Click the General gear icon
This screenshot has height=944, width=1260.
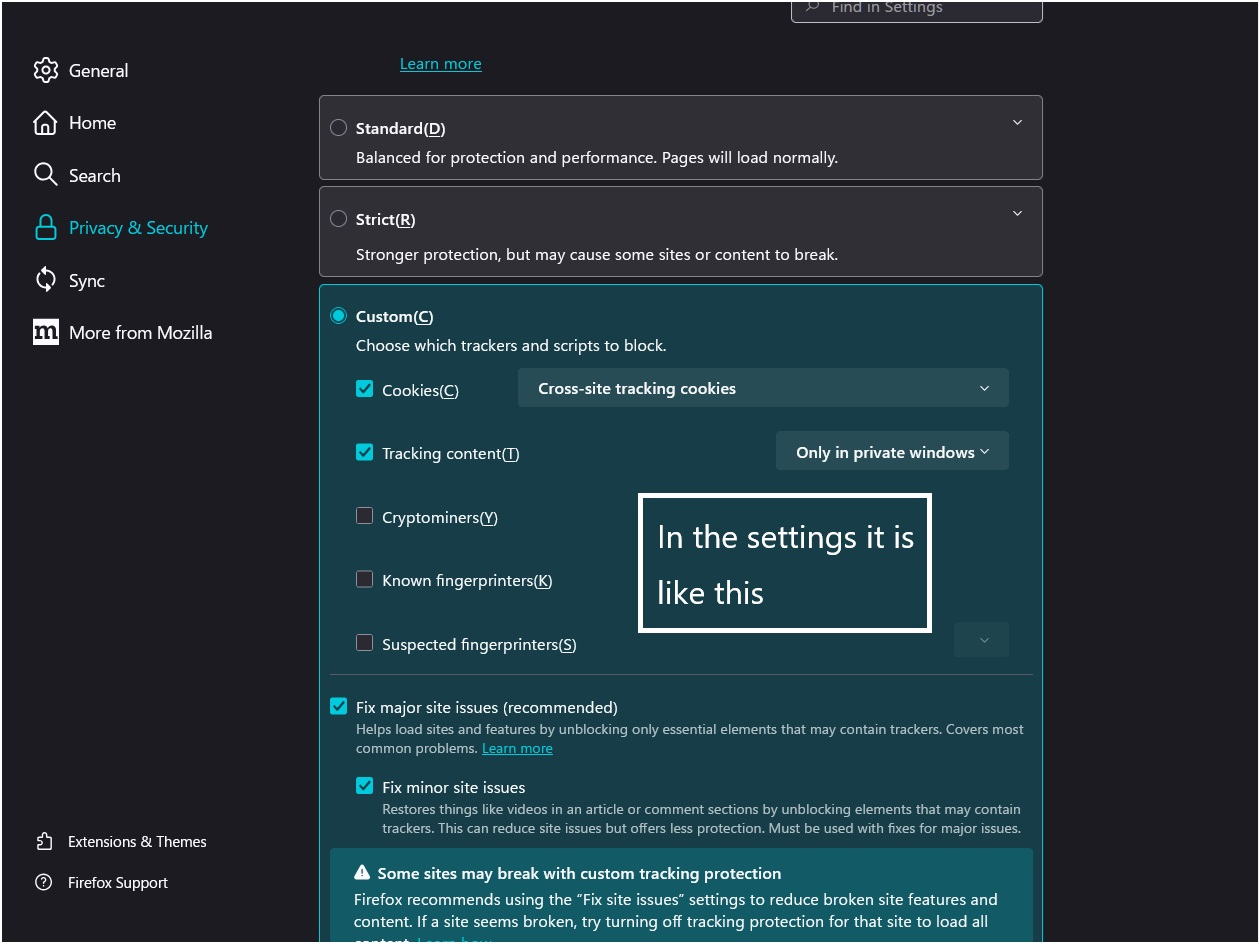point(46,70)
